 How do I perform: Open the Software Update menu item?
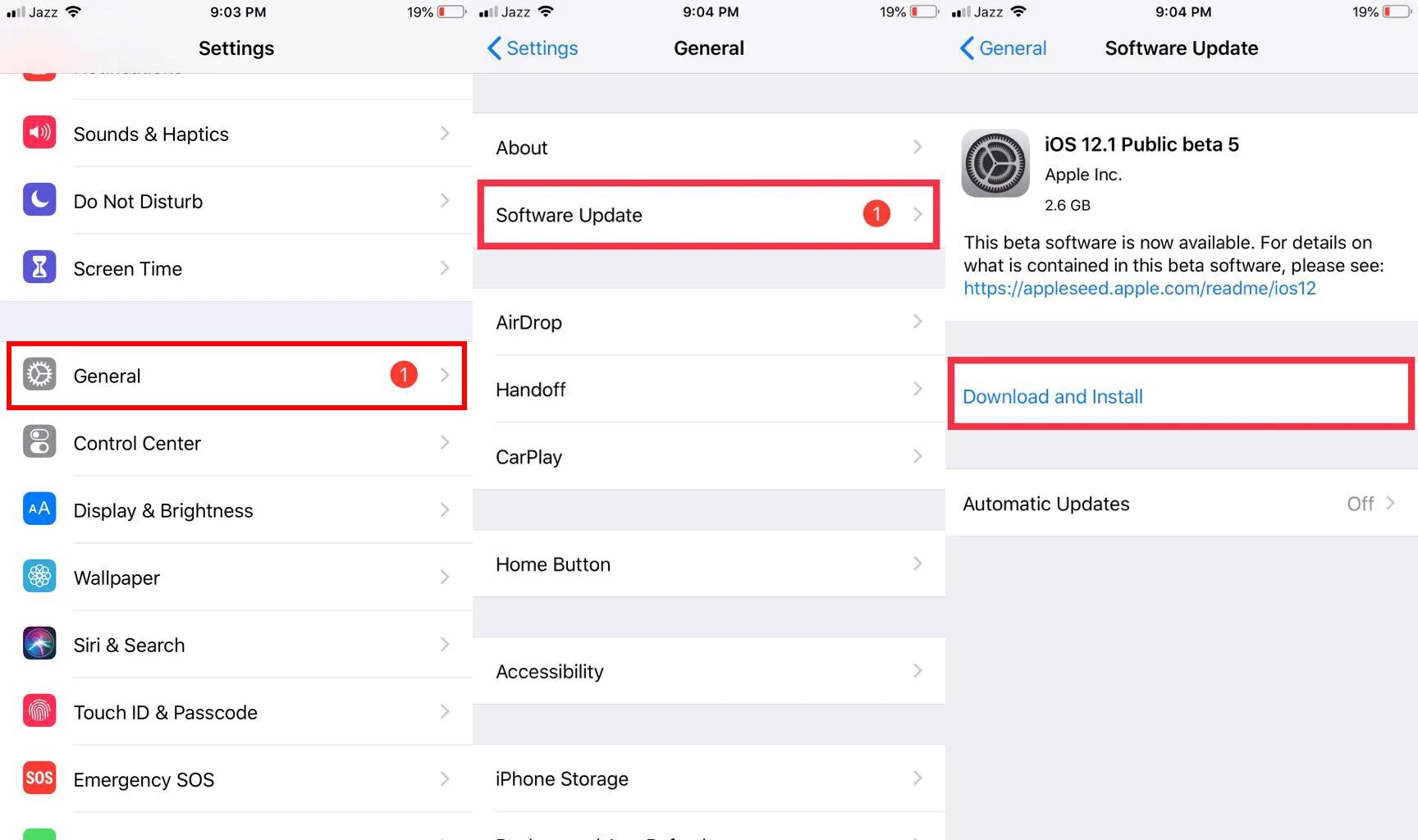click(x=709, y=215)
